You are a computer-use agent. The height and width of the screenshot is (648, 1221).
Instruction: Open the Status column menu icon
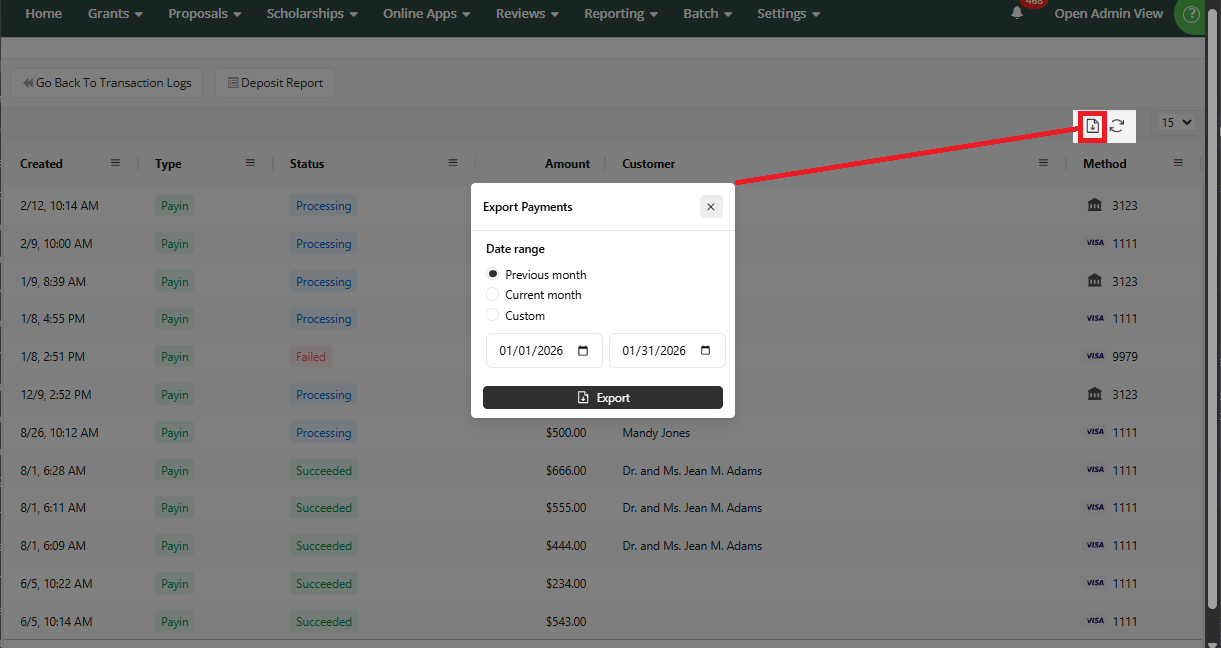pyautogui.click(x=453, y=163)
